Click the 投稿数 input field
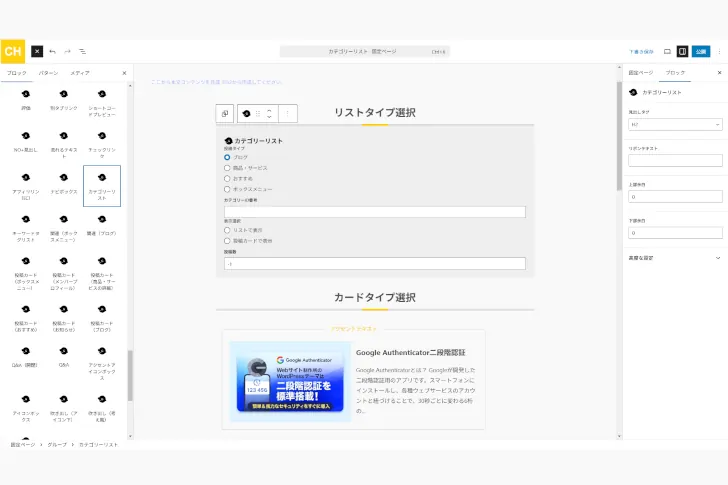This screenshot has width=728, height=485. (375, 264)
